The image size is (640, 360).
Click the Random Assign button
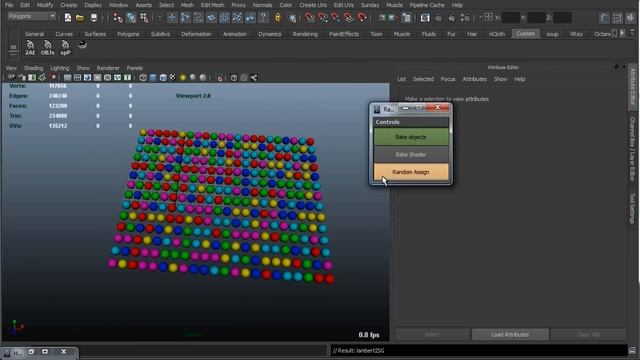point(411,172)
